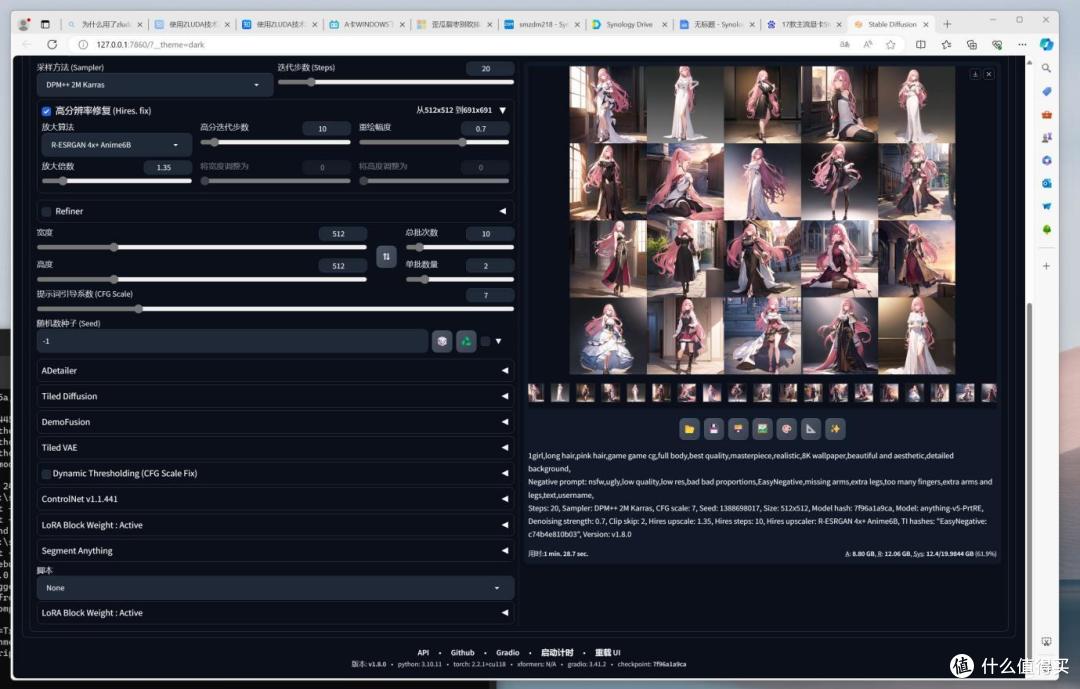This screenshot has height=689, width=1080.
Task: Uncheck the Hires. fix checkbox
Action: (46, 111)
